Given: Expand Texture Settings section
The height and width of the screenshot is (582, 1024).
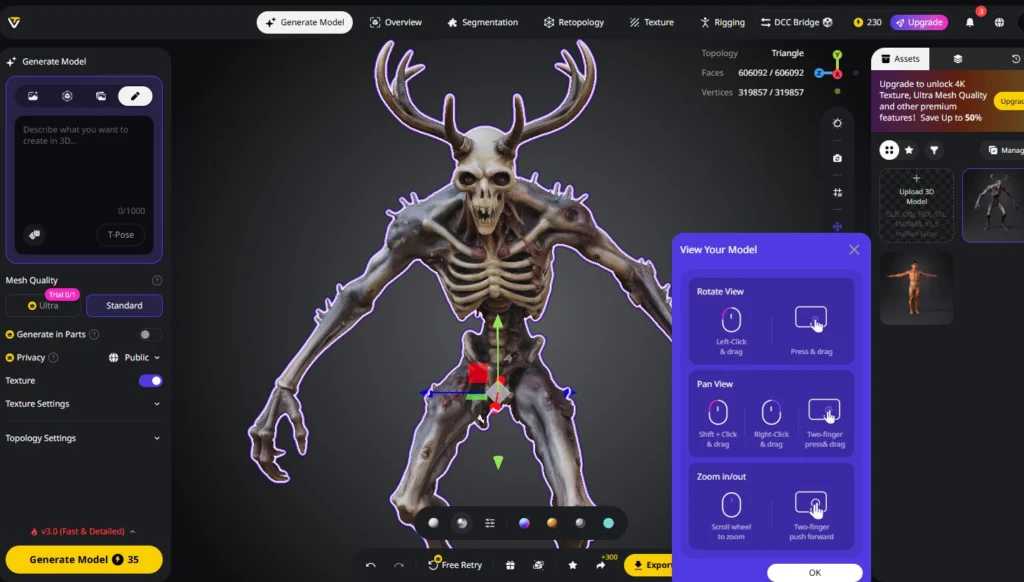Looking at the screenshot, I should (157, 404).
